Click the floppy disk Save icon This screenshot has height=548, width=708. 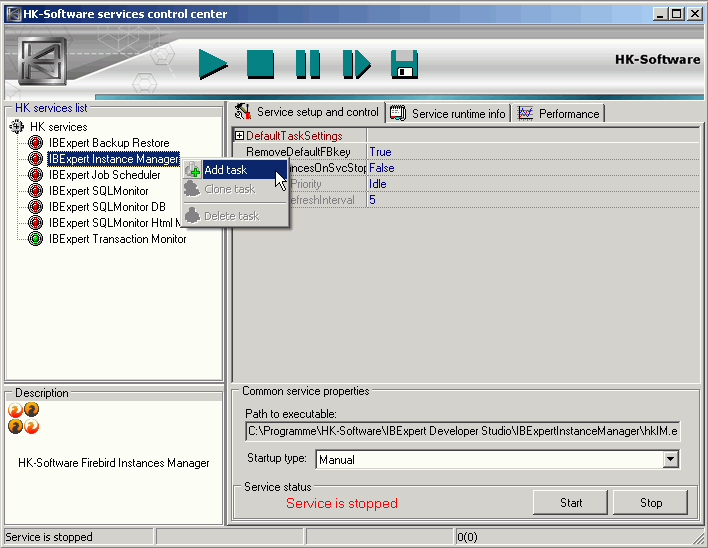(404, 65)
